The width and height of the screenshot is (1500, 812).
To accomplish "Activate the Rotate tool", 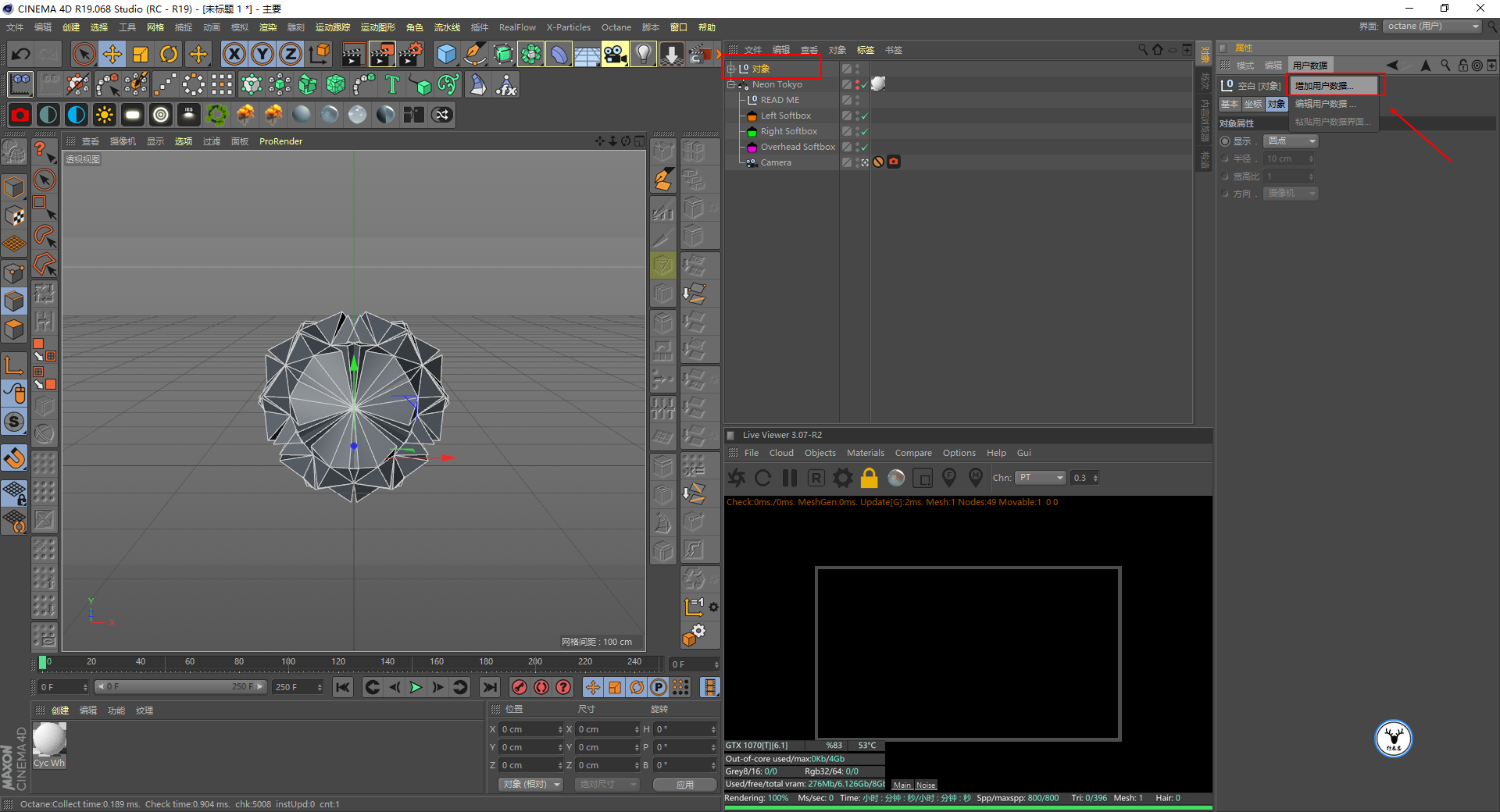I will click(169, 54).
